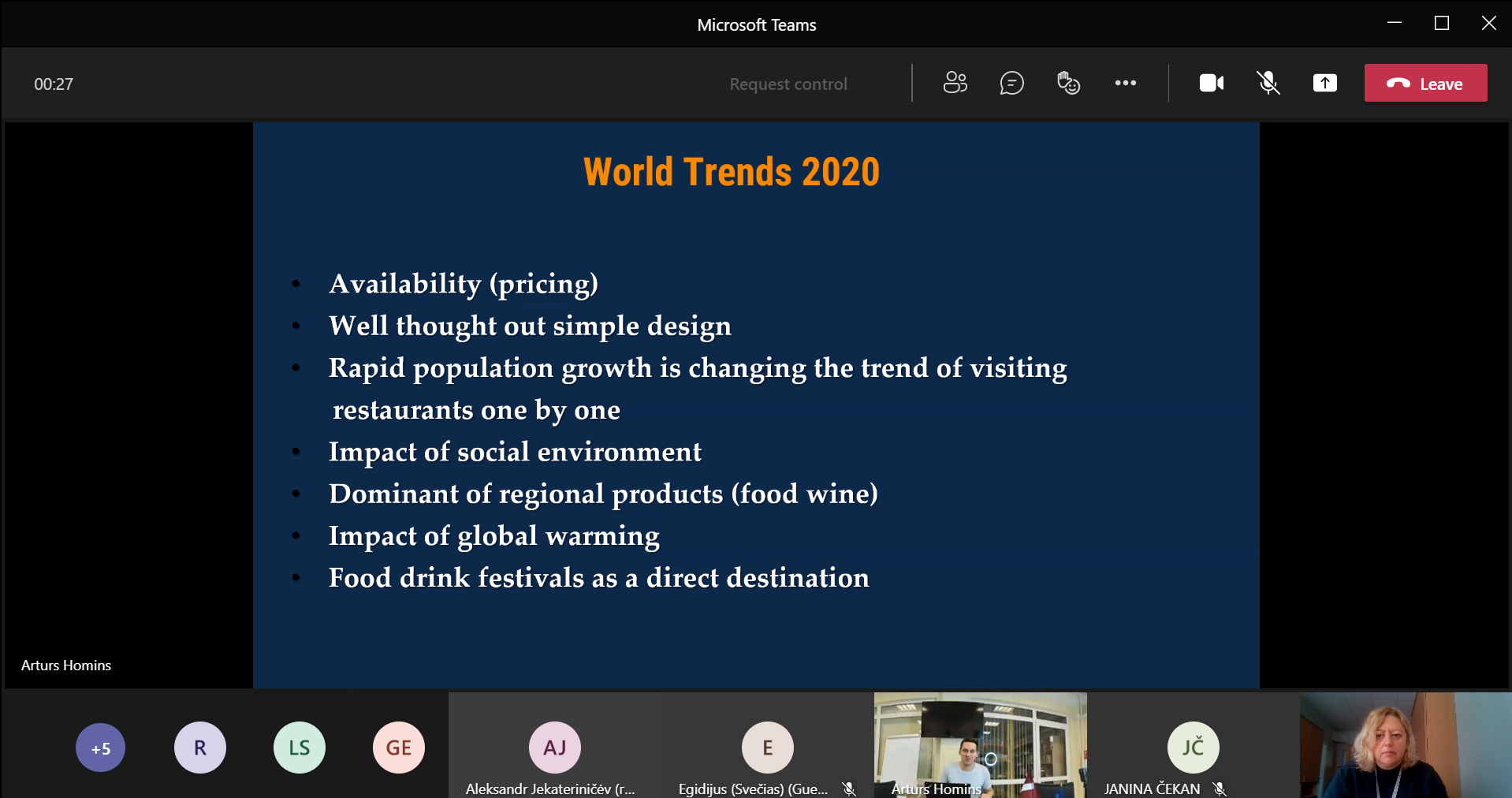The image size is (1512, 798).
Task: Select the blonde woman's video tile
Action: coord(1406,745)
